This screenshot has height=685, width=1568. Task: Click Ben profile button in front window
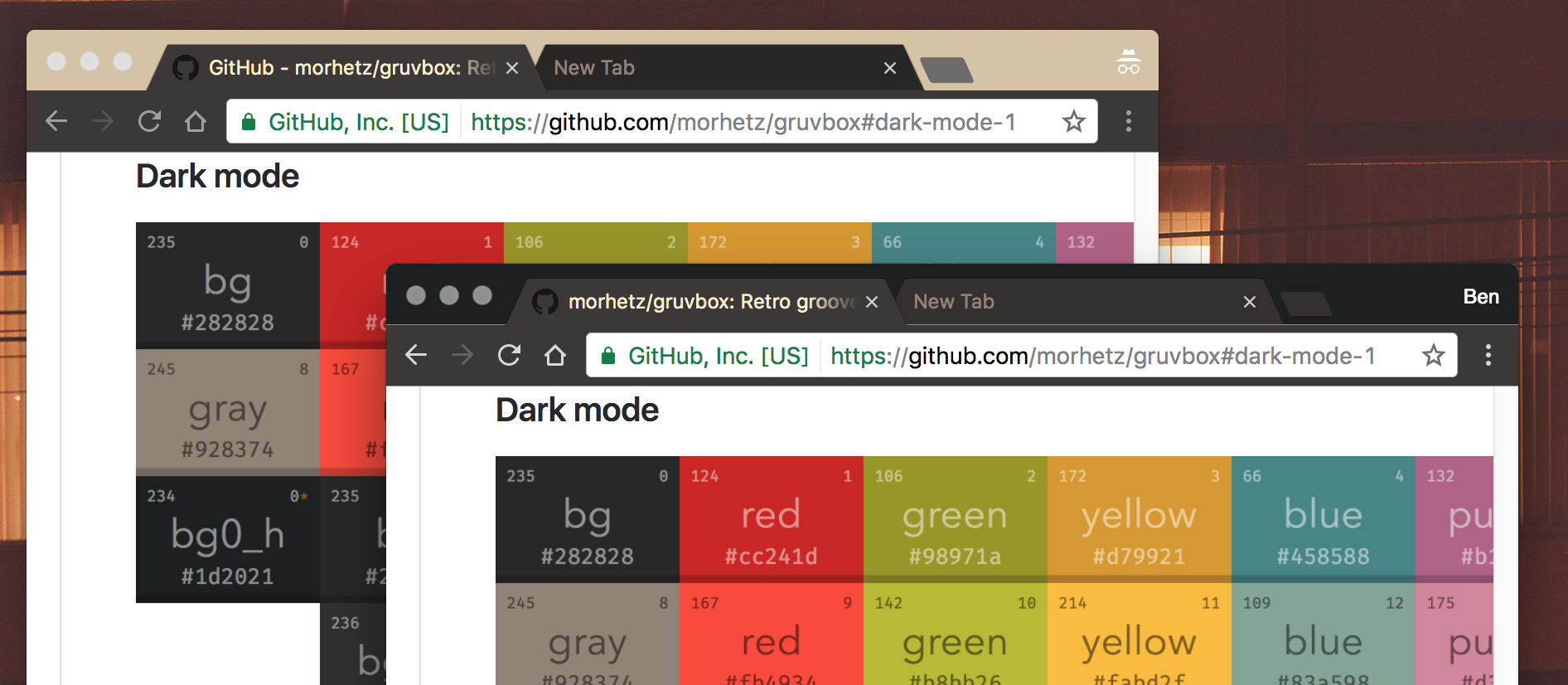pos(1481,297)
